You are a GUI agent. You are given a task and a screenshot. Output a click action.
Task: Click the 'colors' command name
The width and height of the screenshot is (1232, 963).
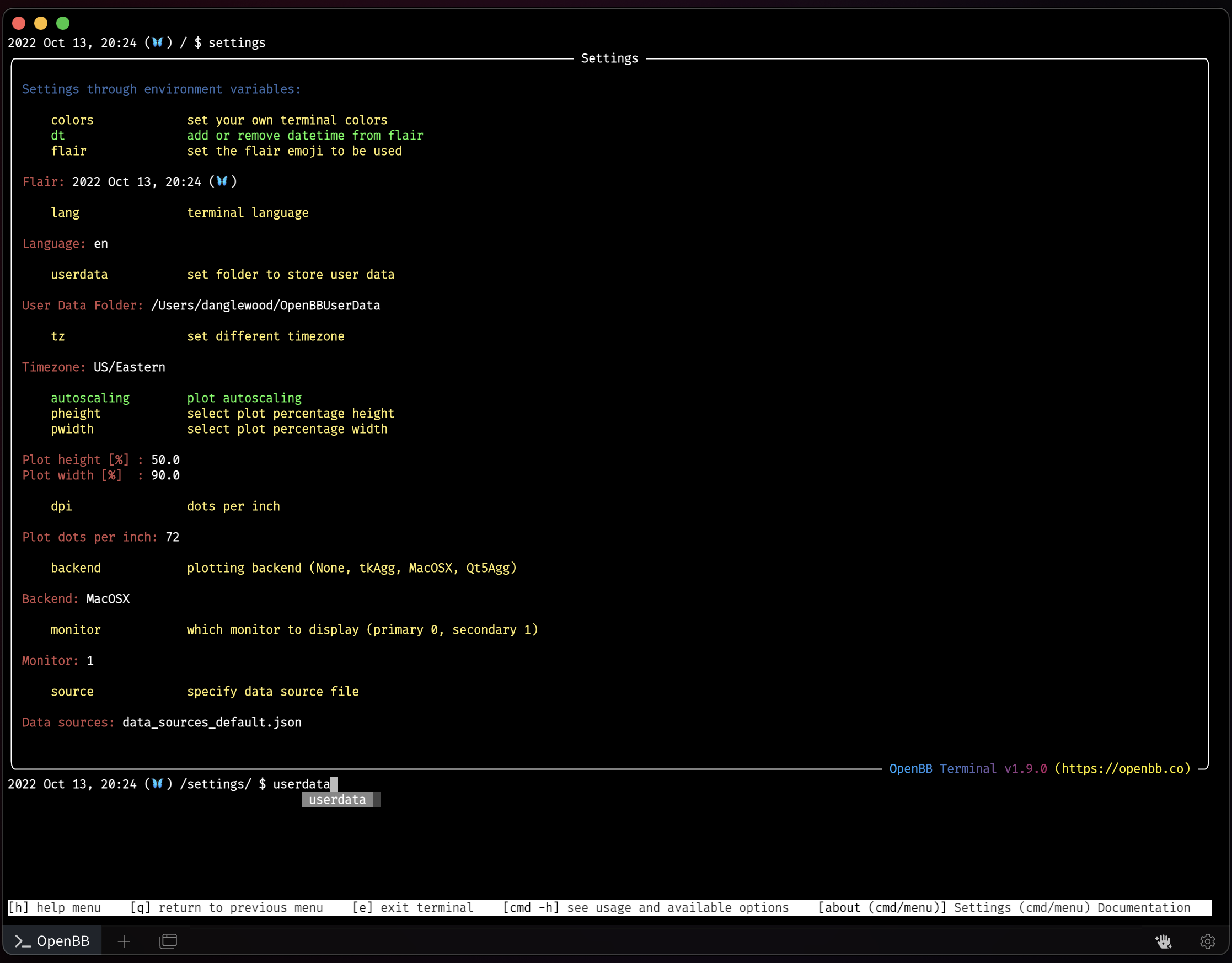coord(72,120)
